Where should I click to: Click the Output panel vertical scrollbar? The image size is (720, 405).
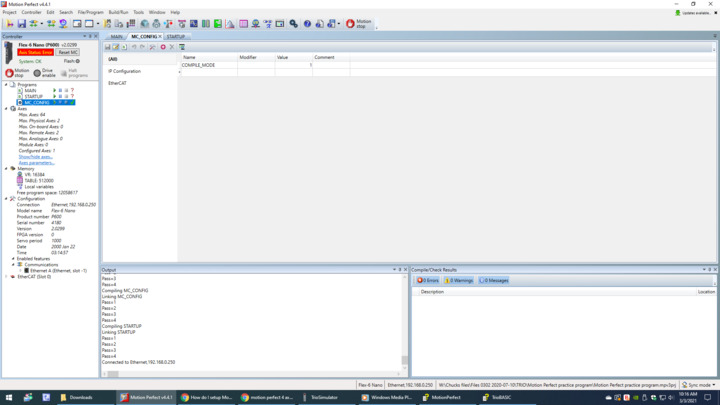(x=405, y=321)
